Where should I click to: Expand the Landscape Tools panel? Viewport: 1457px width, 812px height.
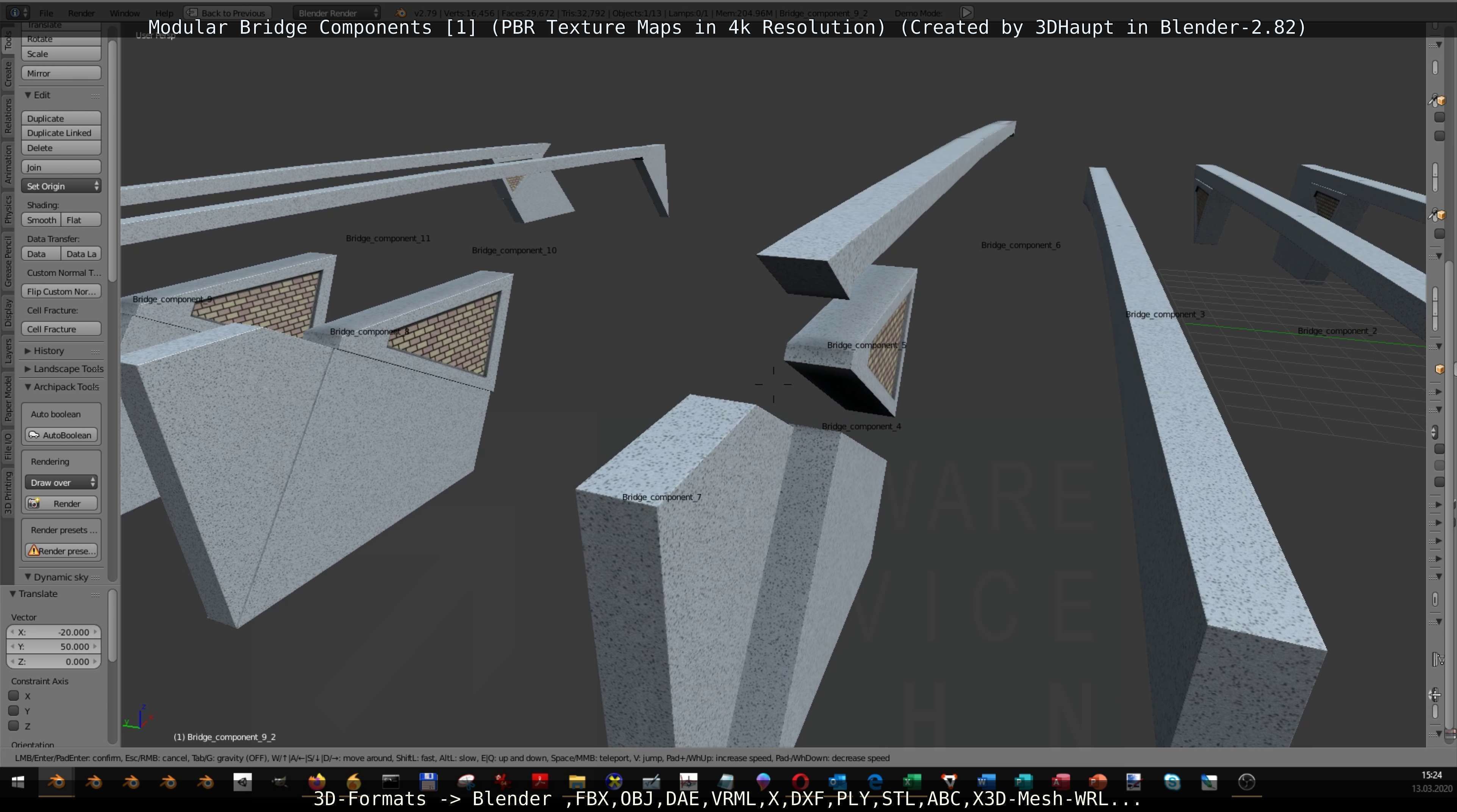point(27,369)
